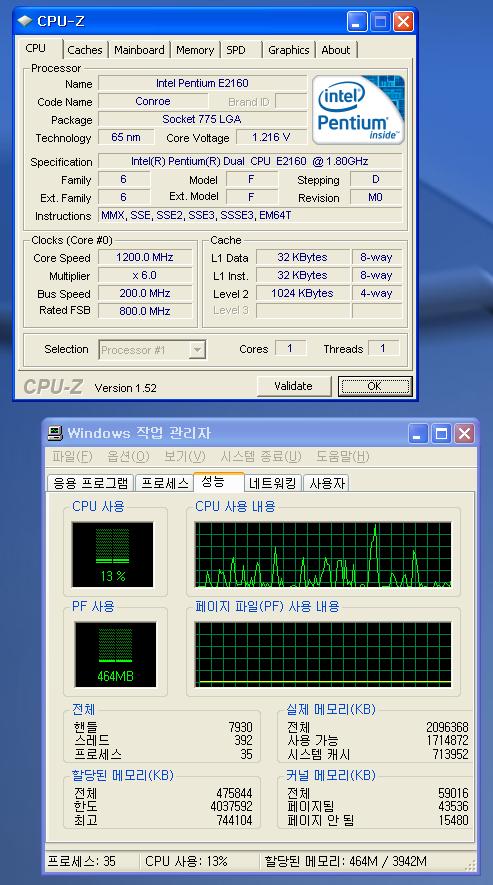Click the Task Manager title bar icon
The width and height of the screenshot is (493, 885).
coord(55,433)
